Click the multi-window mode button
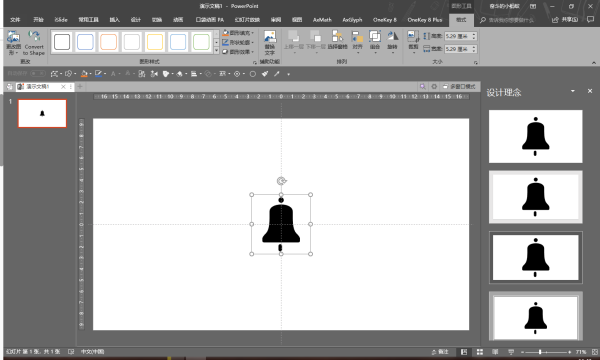 click(x=459, y=87)
